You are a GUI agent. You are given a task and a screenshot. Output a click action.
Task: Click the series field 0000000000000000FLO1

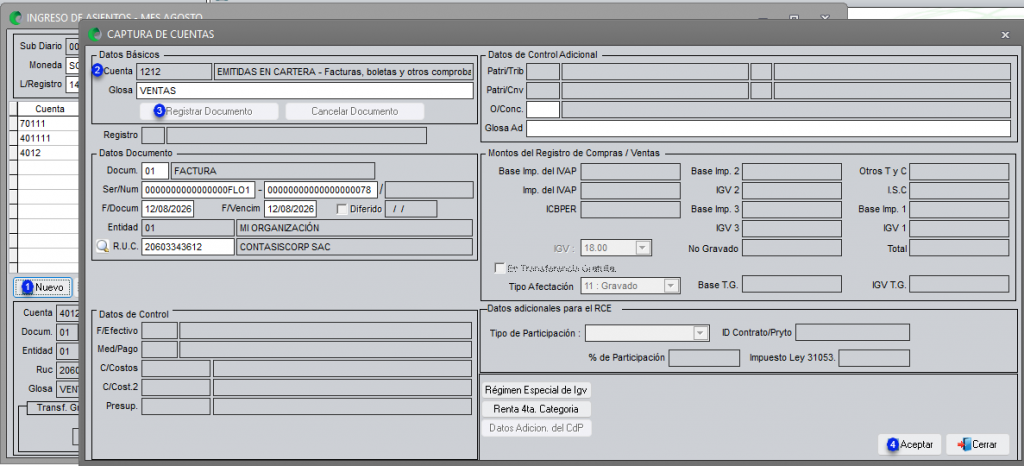[198, 190]
